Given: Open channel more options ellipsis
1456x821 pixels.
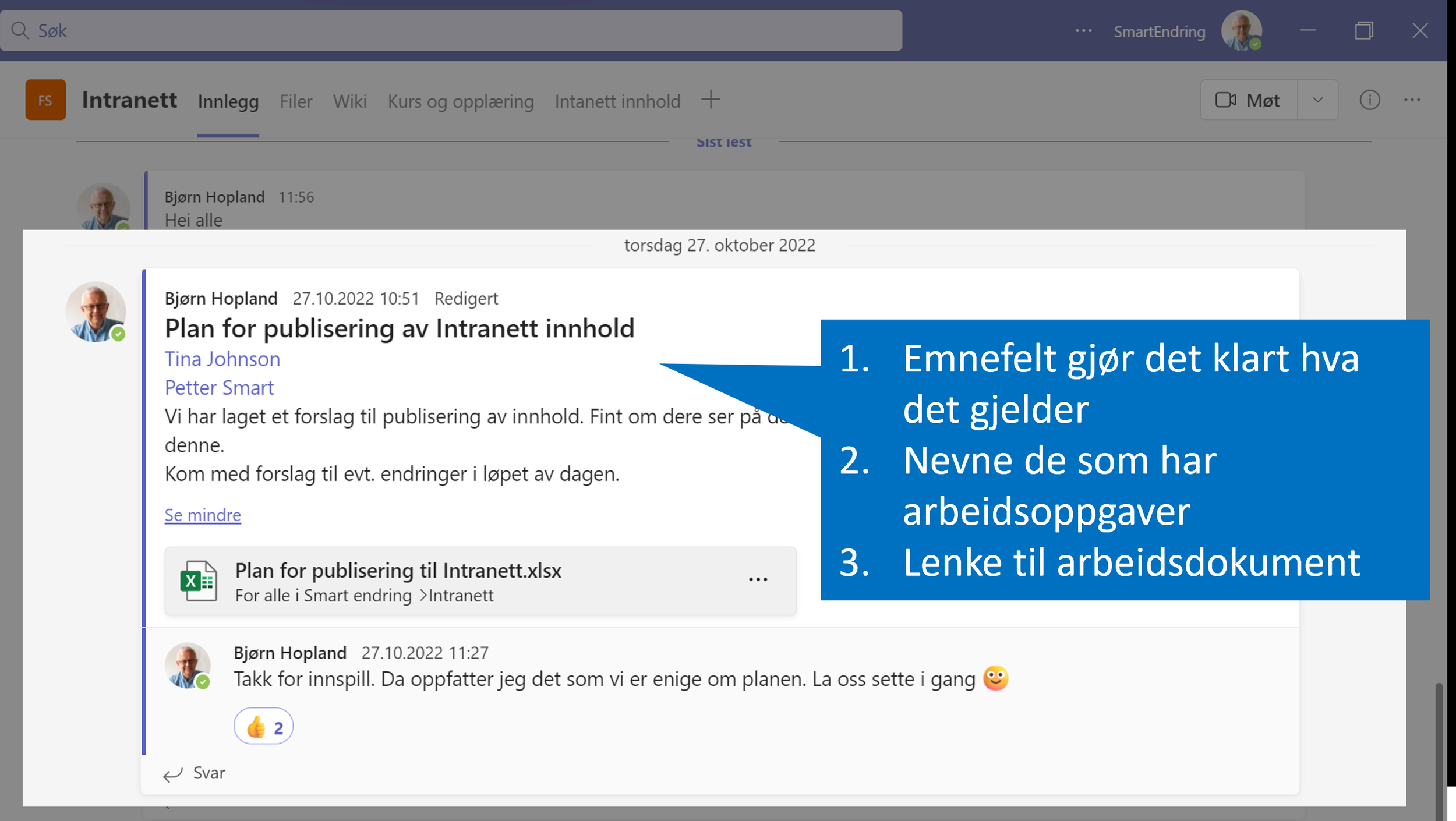Looking at the screenshot, I should [1412, 100].
